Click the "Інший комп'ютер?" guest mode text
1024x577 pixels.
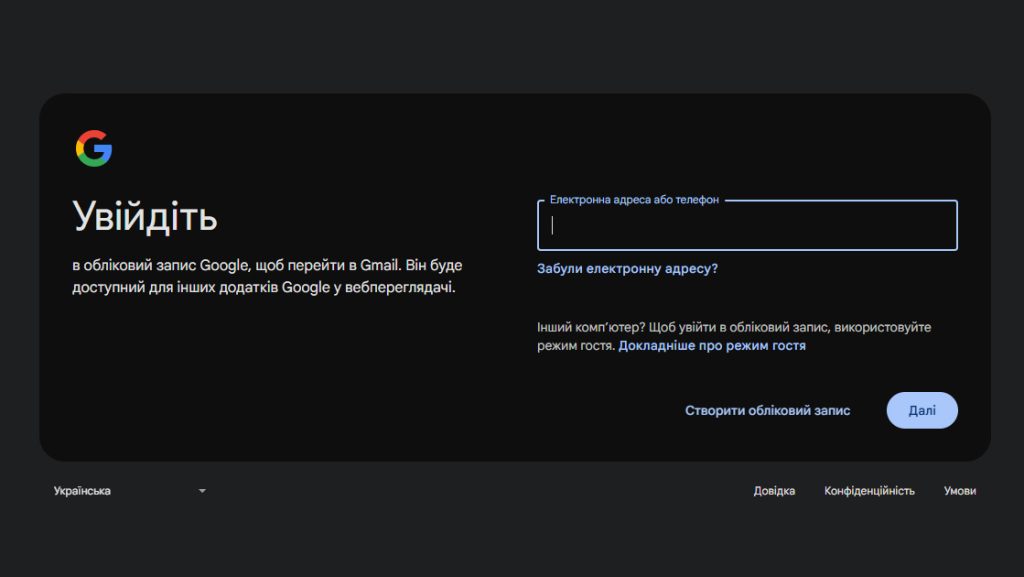(x=734, y=336)
